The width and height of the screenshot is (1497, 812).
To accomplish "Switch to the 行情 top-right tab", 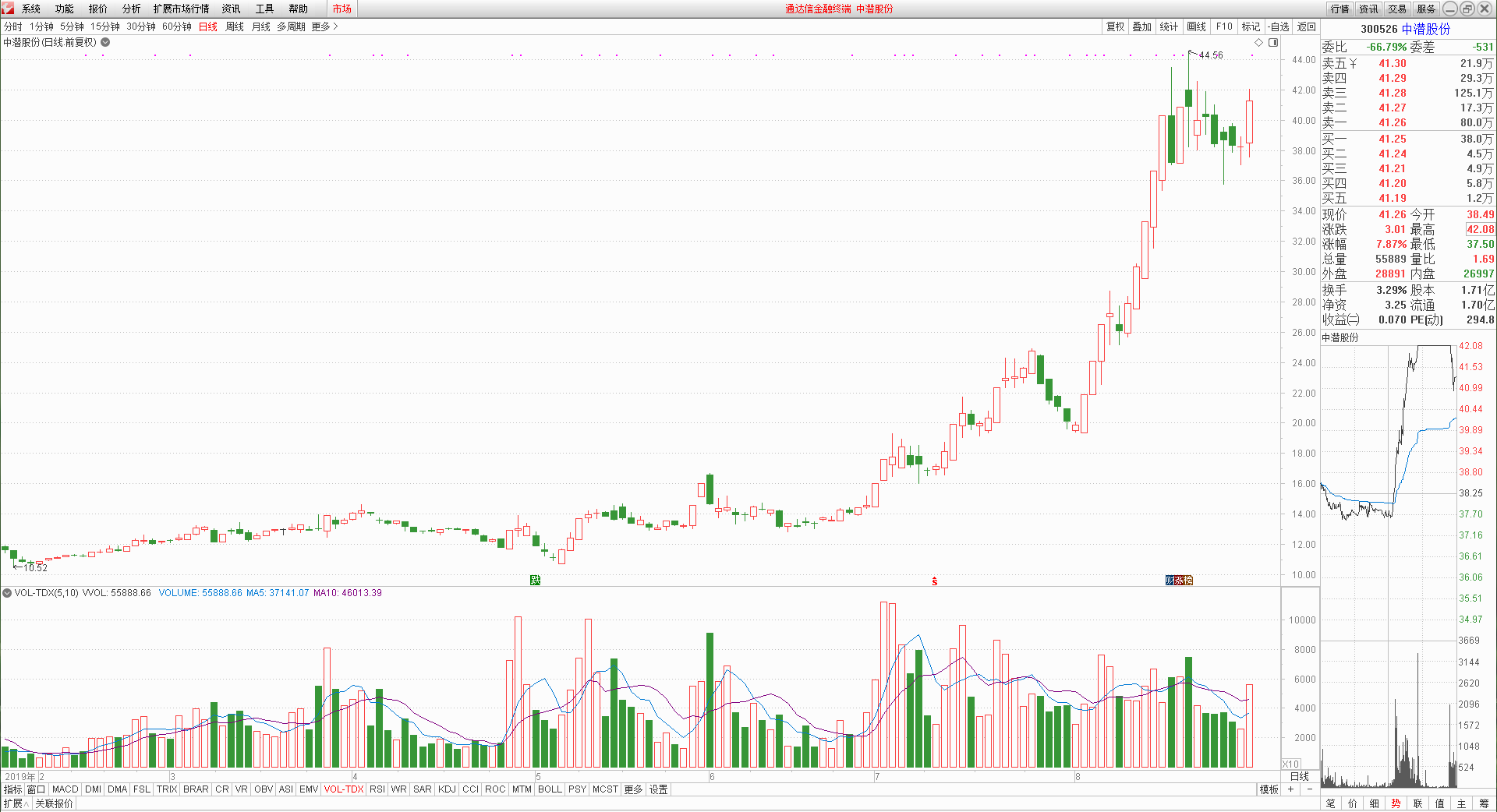I will pyautogui.click(x=1340, y=9).
